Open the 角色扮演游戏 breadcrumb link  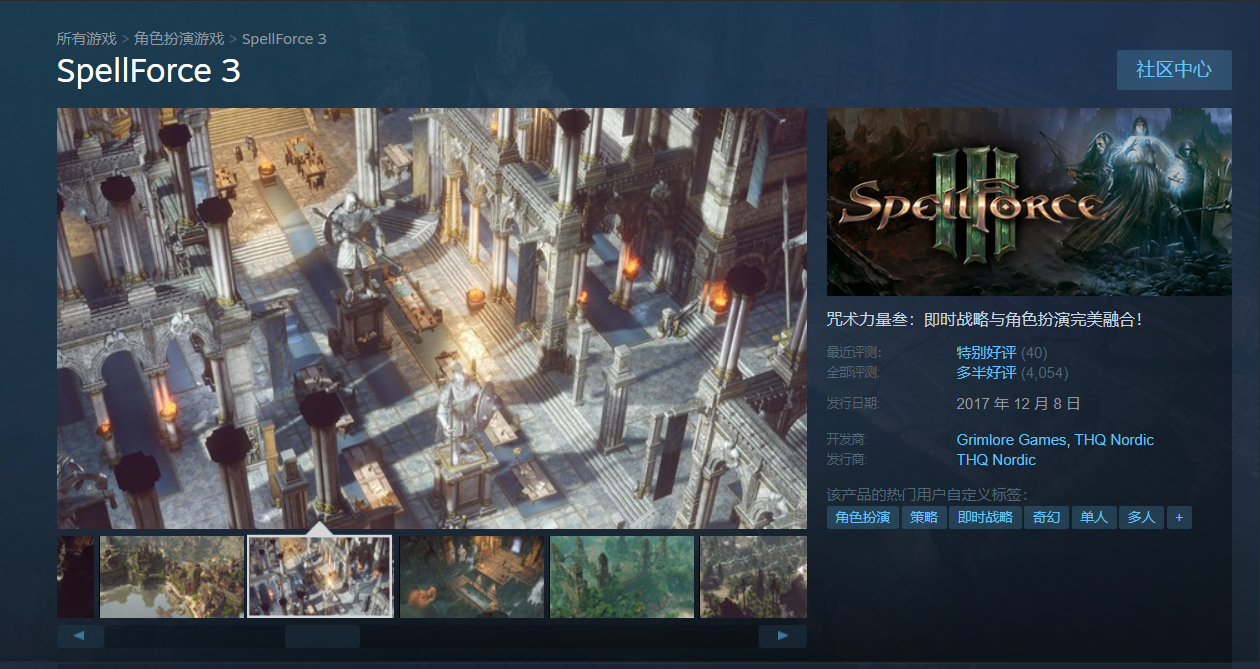tap(179, 39)
